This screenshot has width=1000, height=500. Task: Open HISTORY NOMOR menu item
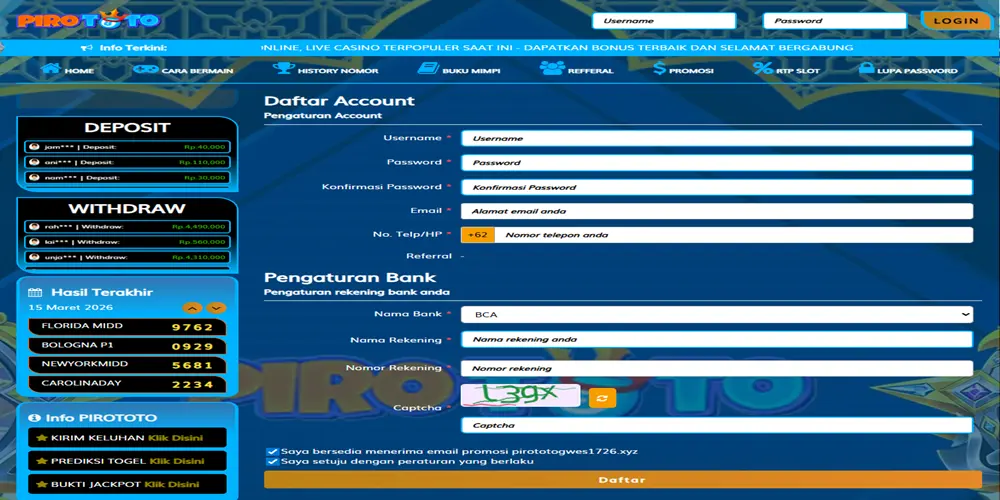pyautogui.click(x=325, y=69)
